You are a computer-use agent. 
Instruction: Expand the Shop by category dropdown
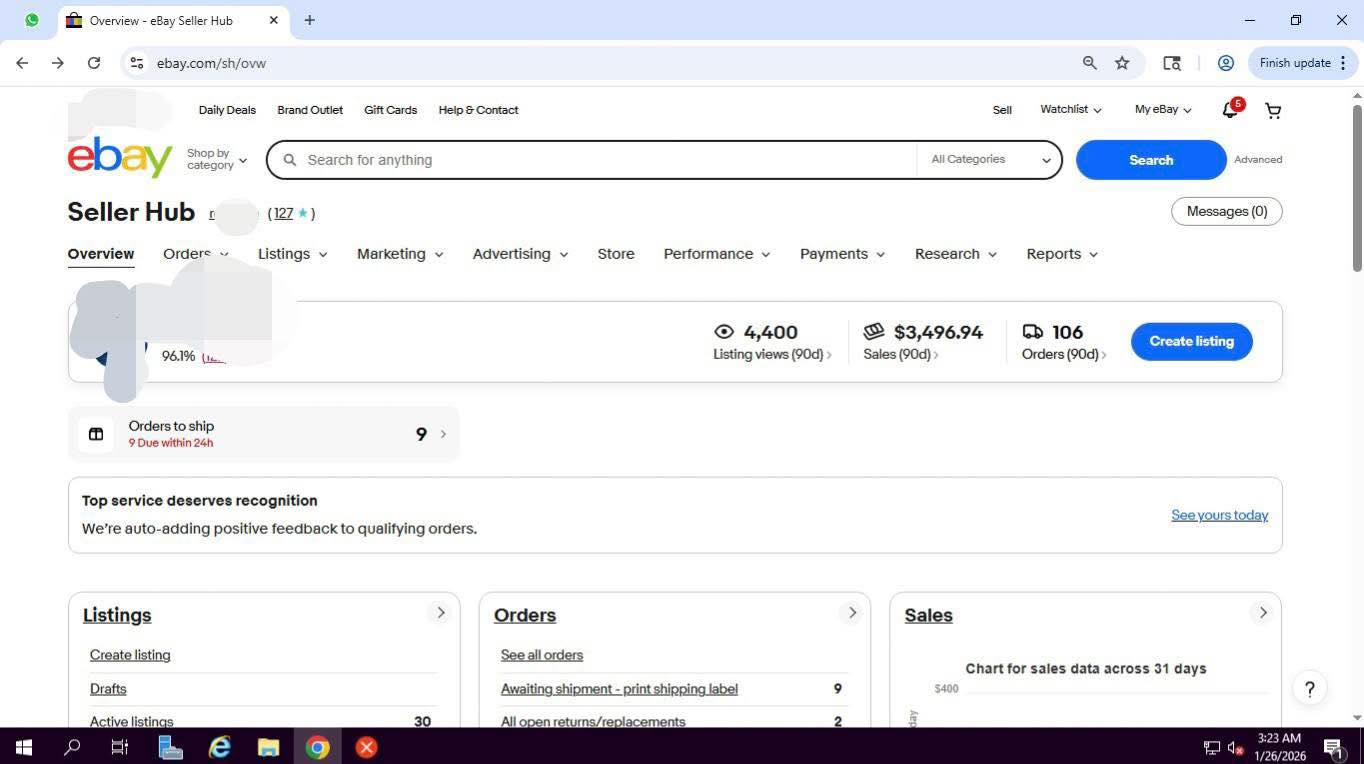point(216,159)
